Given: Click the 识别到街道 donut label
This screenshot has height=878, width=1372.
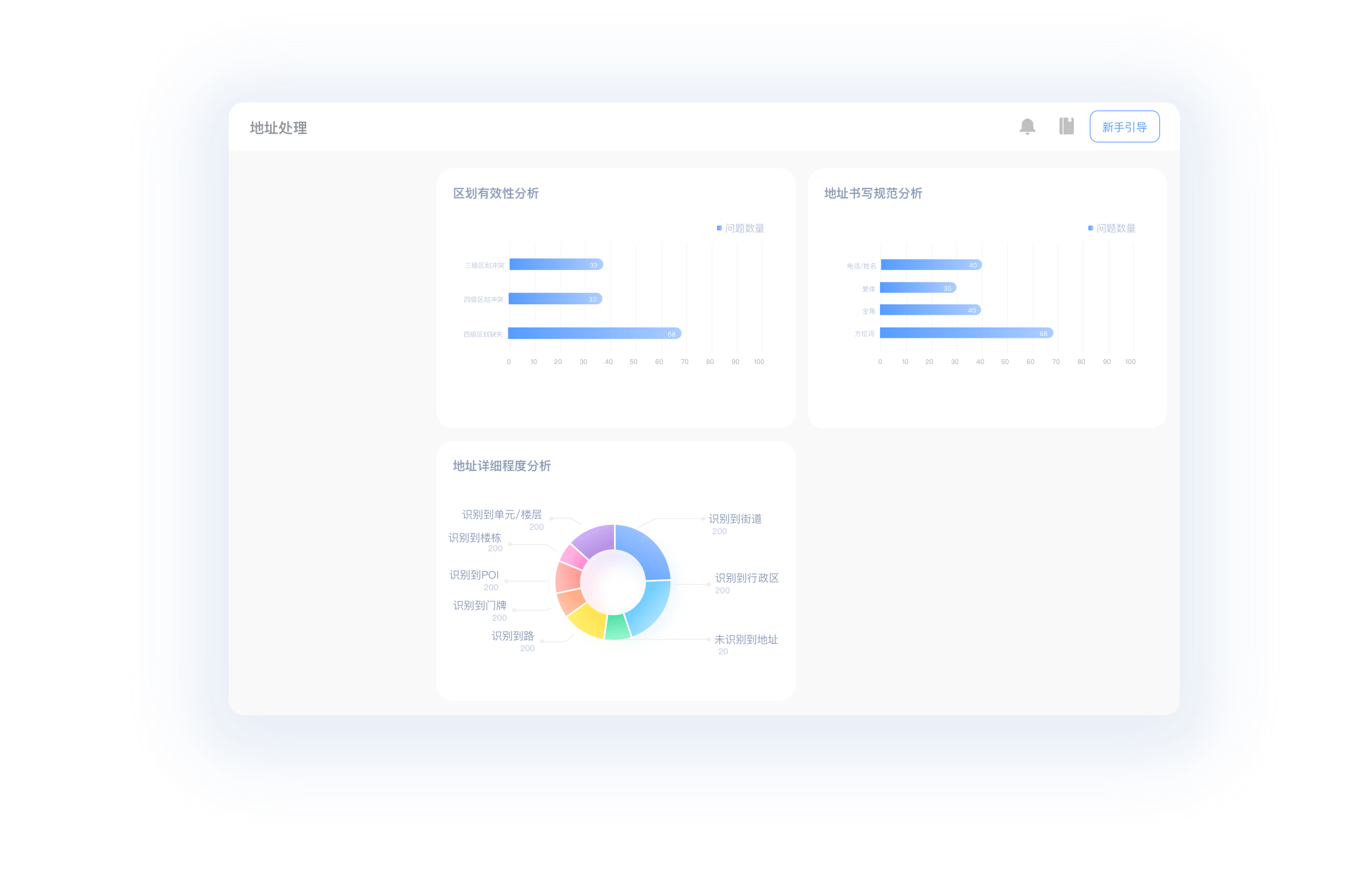Looking at the screenshot, I should pos(735,518).
